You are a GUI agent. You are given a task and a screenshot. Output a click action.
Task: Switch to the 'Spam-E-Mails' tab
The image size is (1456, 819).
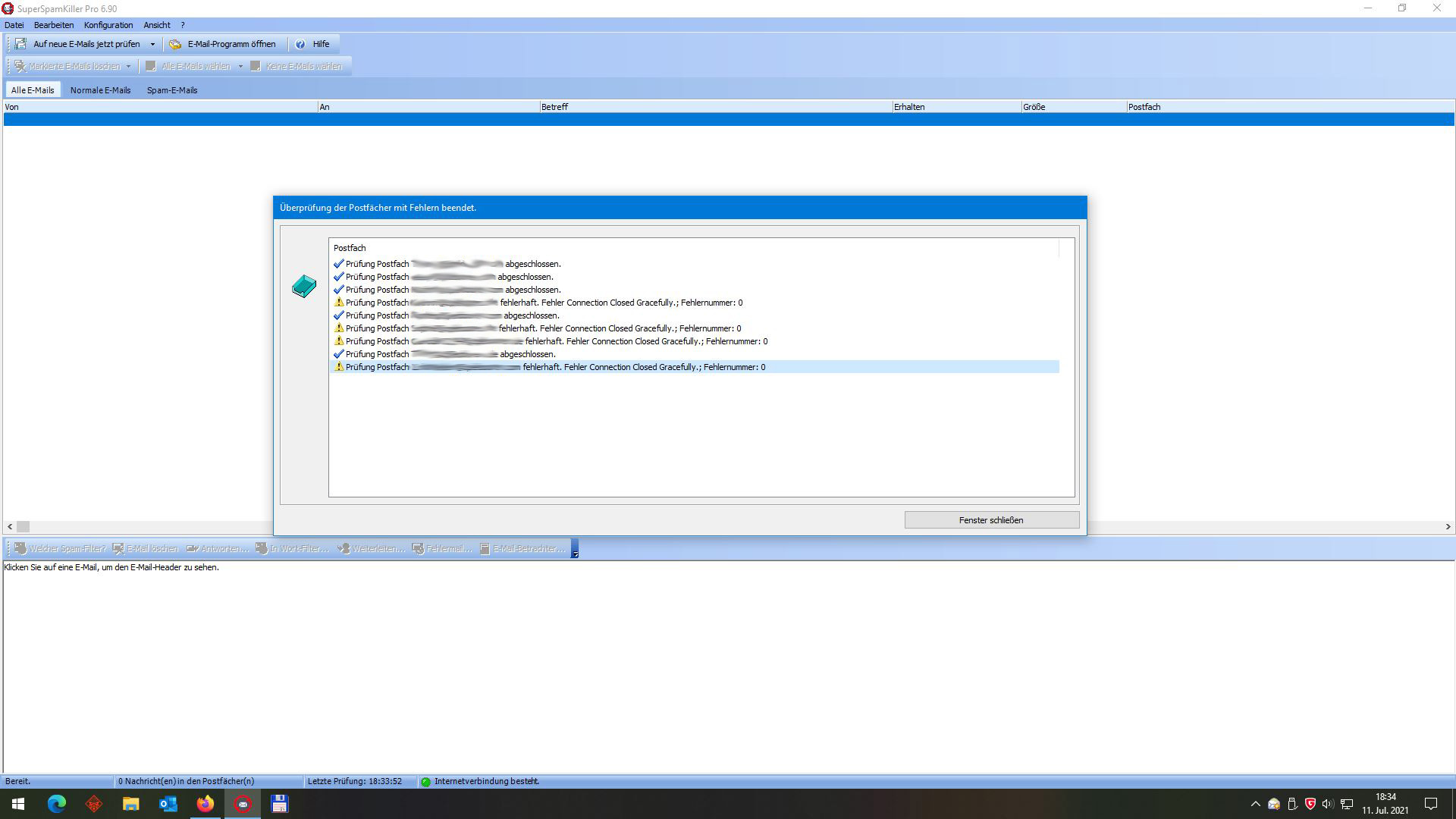tap(172, 89)
